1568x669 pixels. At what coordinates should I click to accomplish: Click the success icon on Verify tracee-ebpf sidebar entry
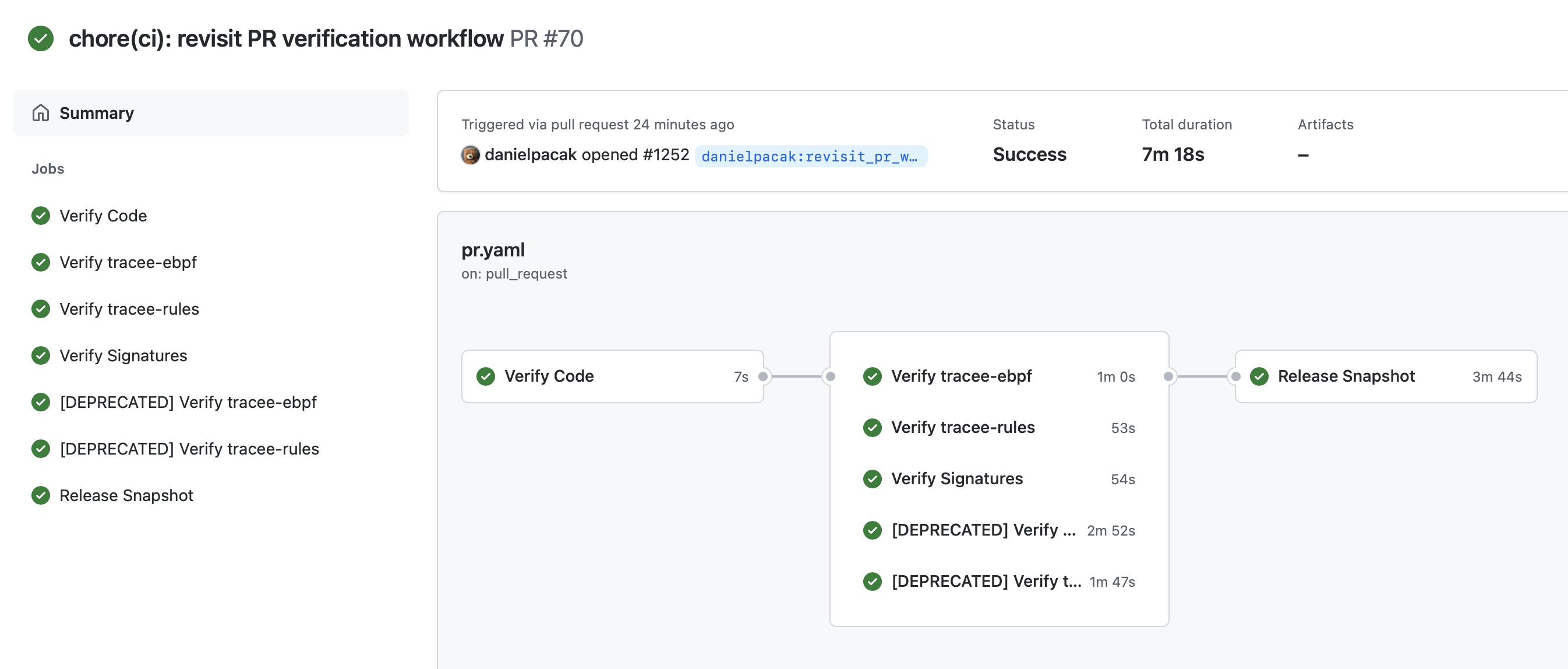pyautogui.click(x=40, y=262)
